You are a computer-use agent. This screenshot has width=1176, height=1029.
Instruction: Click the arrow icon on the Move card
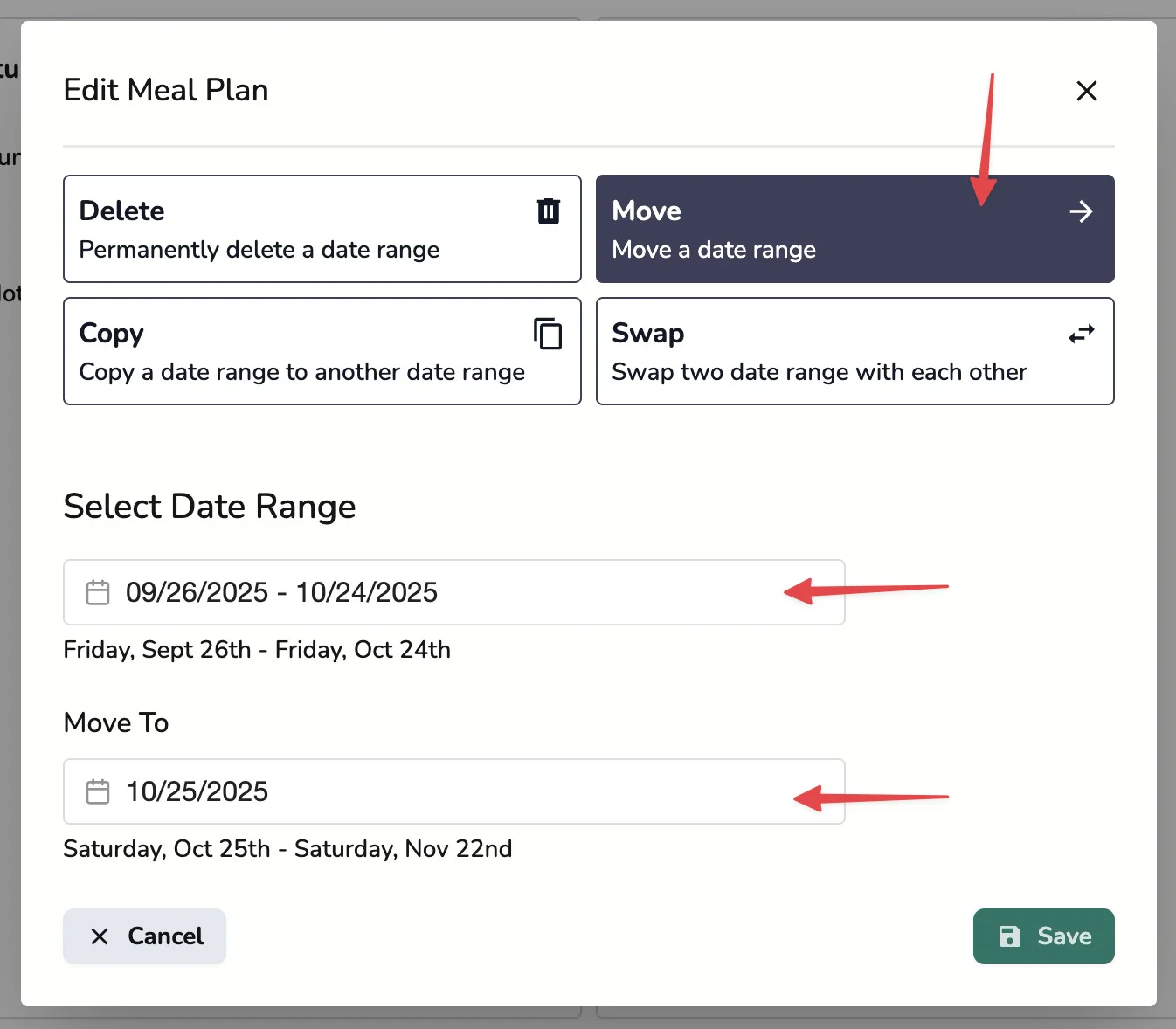1081,211
